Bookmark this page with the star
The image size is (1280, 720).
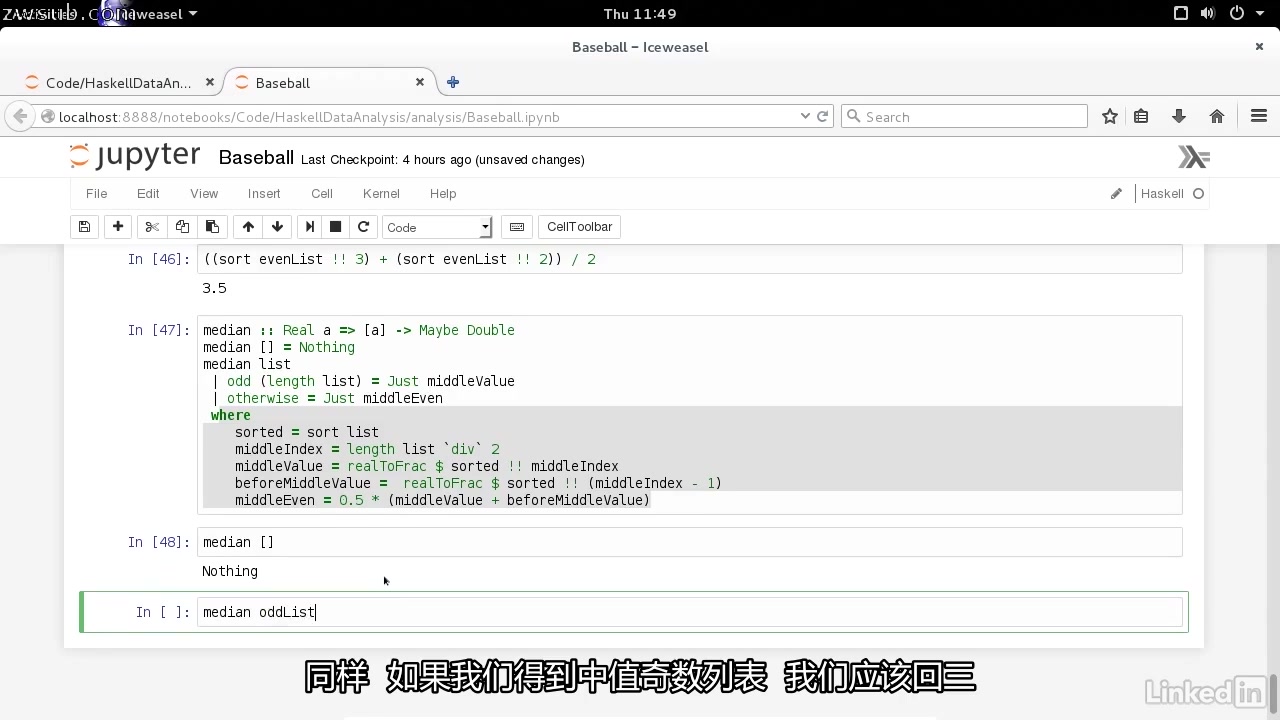pyautogui.click(x=1110, y=116)
